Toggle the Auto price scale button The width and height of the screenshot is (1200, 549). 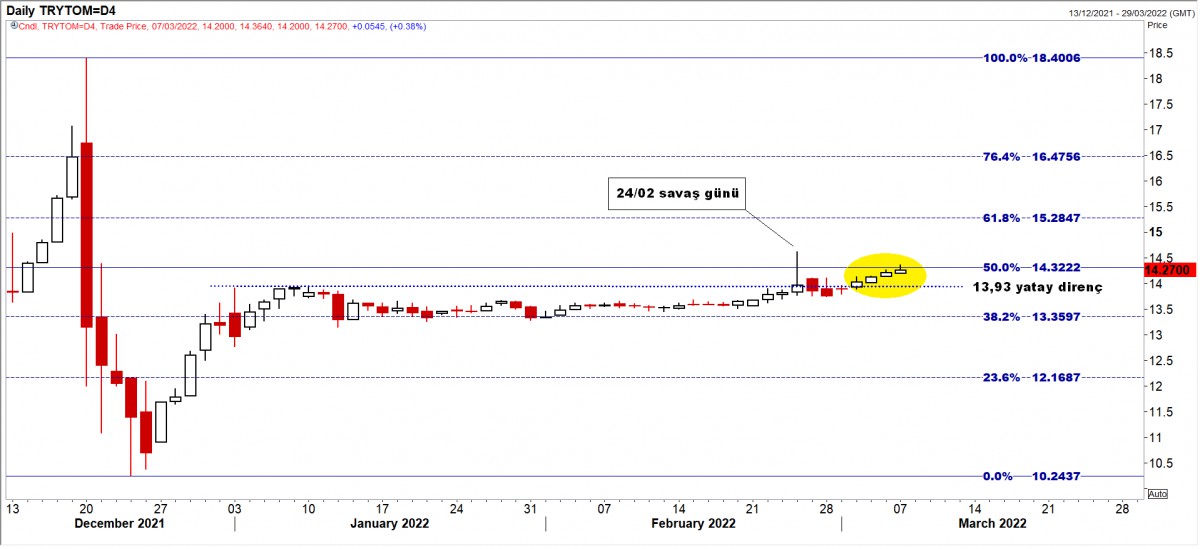[x=1158, y=494]
